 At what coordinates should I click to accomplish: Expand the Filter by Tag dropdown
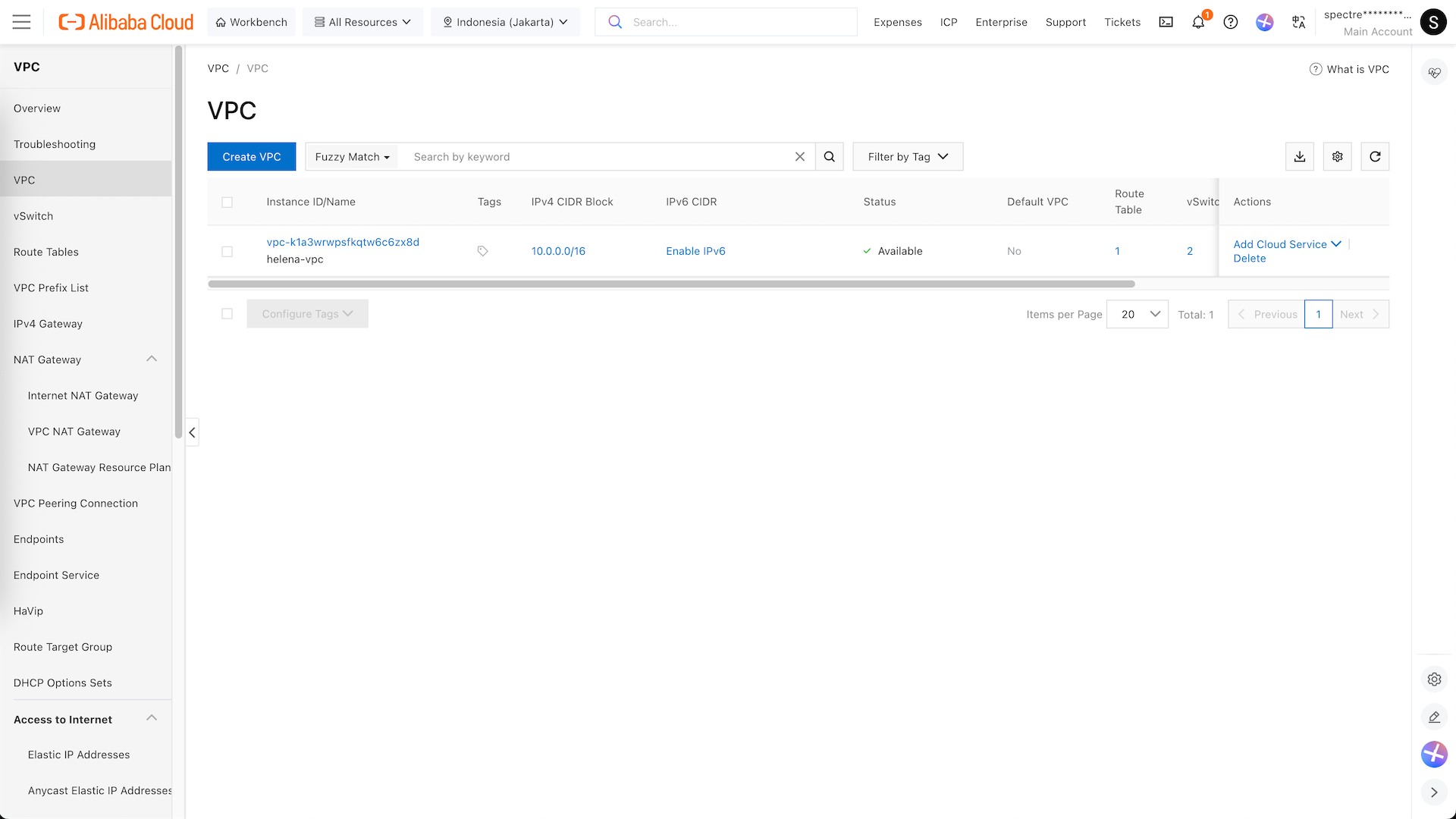tap(907, 156)
